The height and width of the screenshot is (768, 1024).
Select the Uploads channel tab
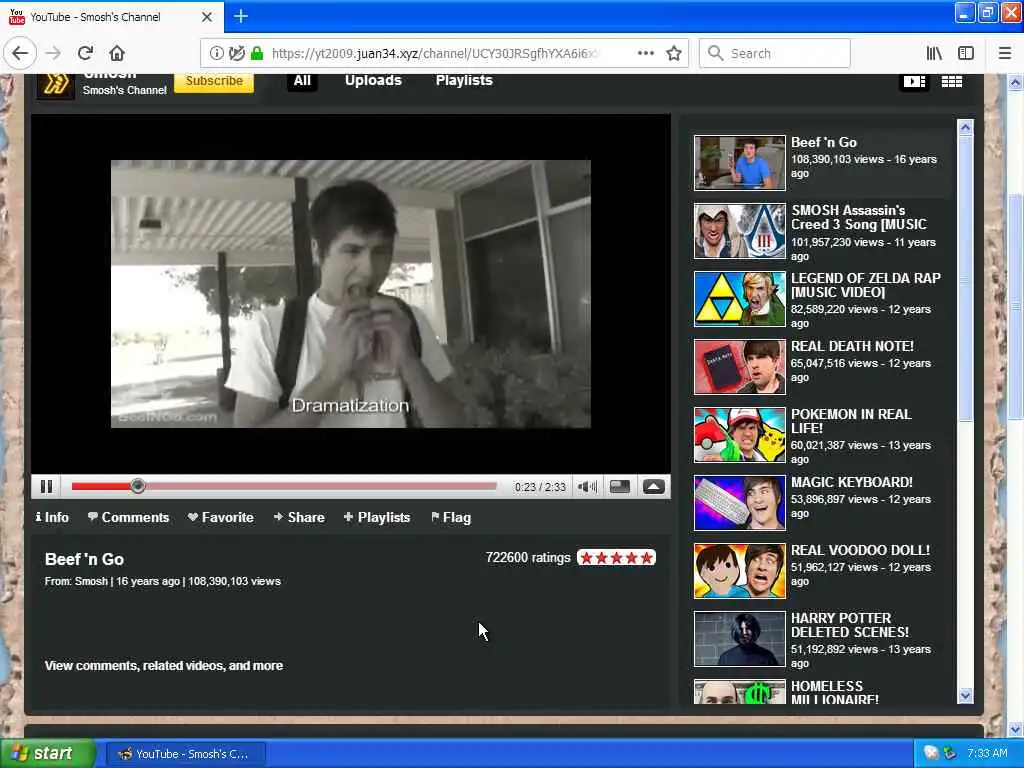[373, 80]
